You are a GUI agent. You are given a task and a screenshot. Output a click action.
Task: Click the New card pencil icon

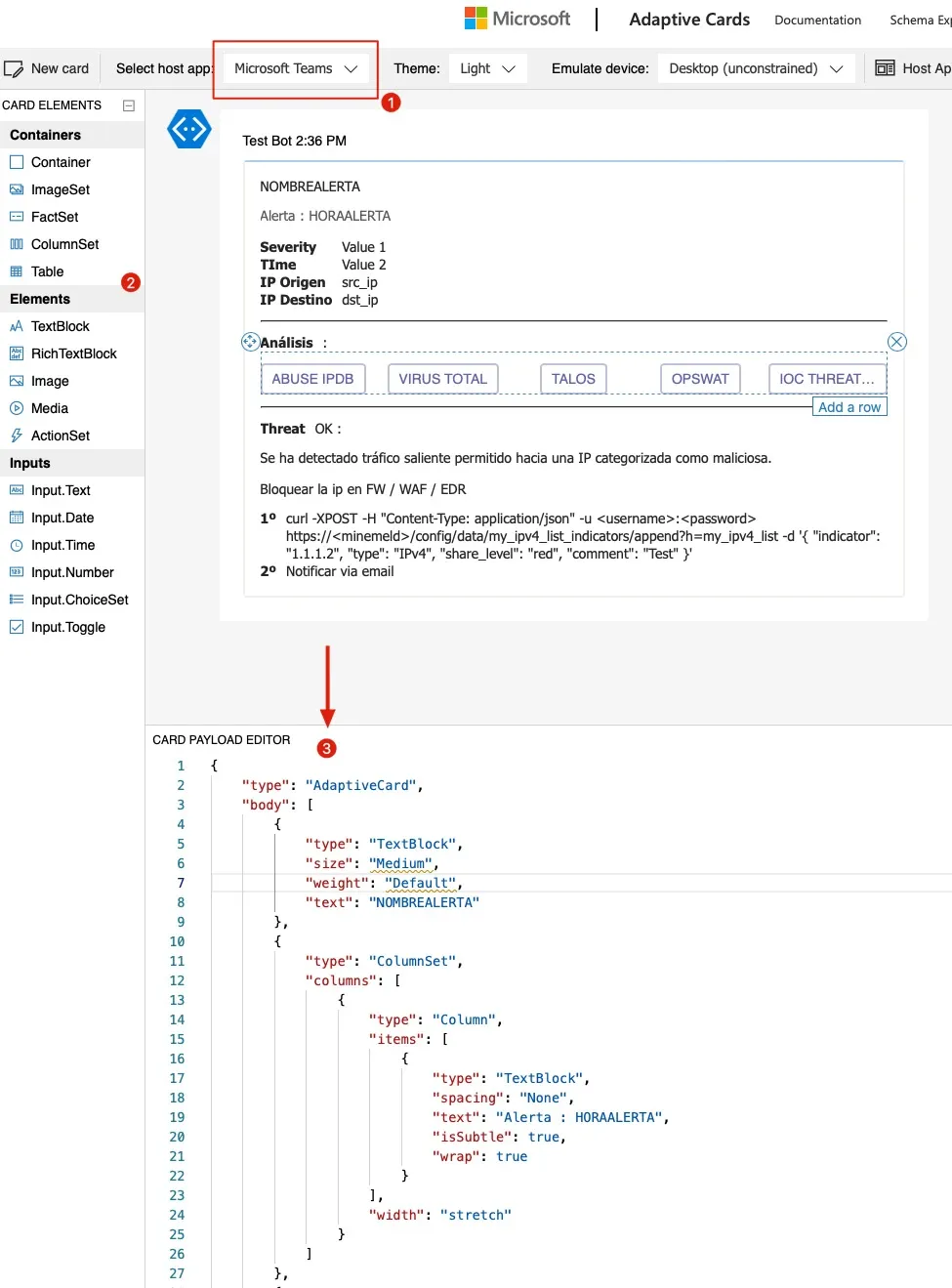click(x=14, y=69)
